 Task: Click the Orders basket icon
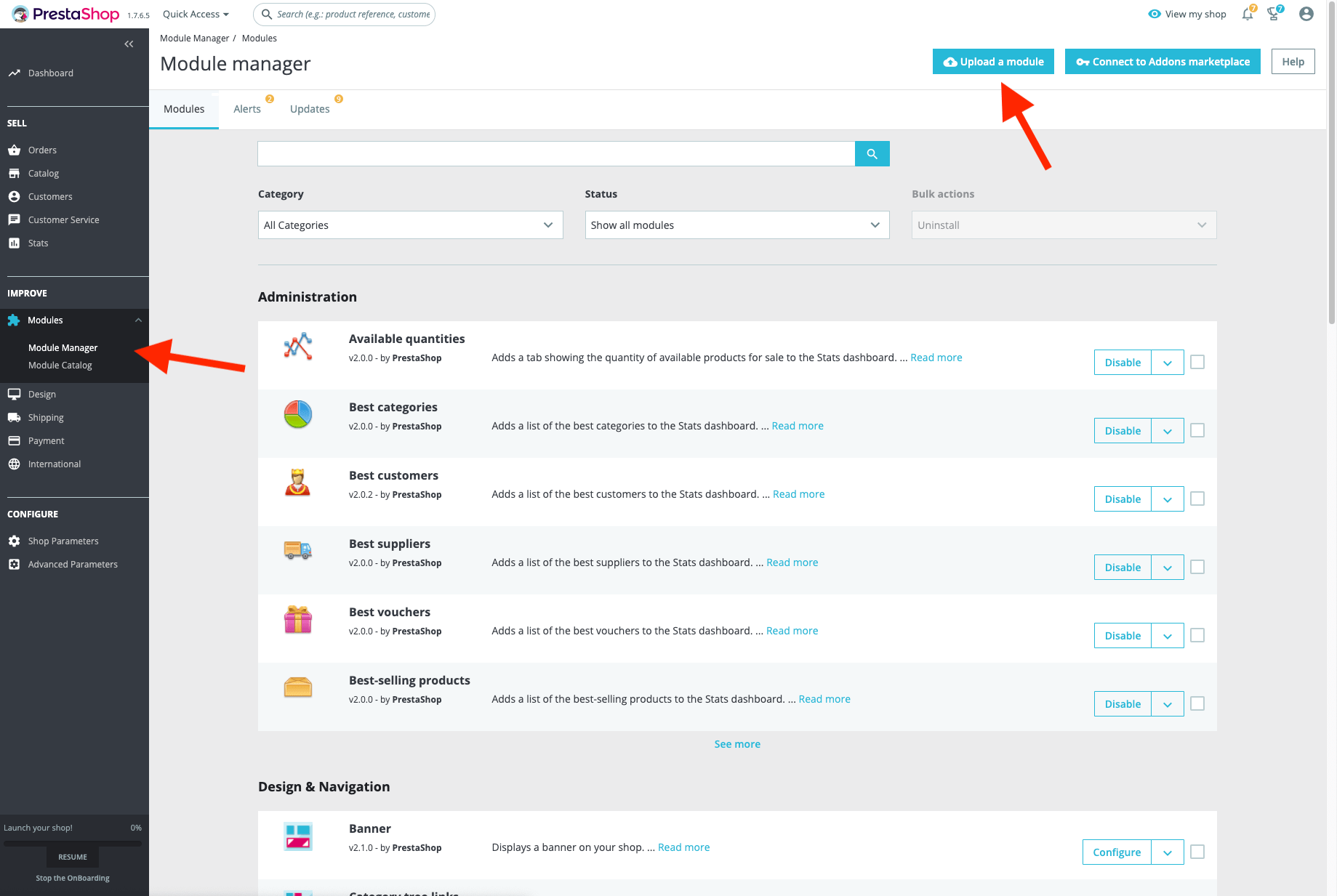pos(14,150)
